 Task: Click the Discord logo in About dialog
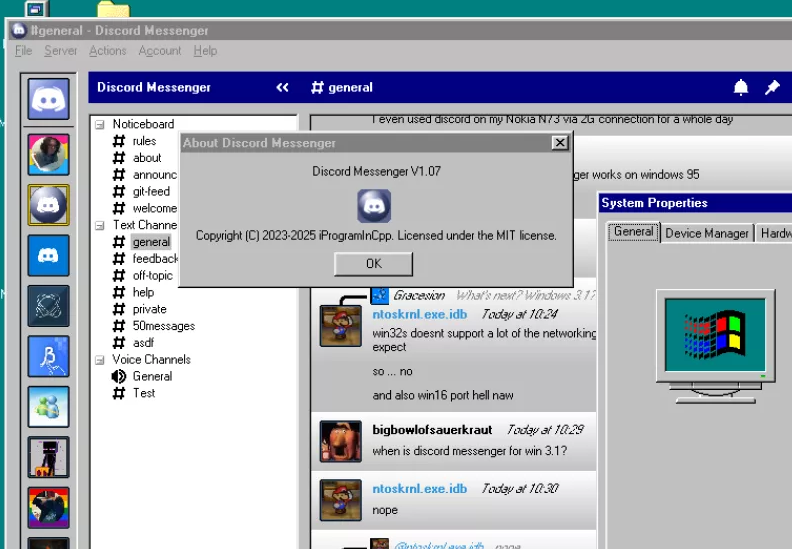(374, 206)
